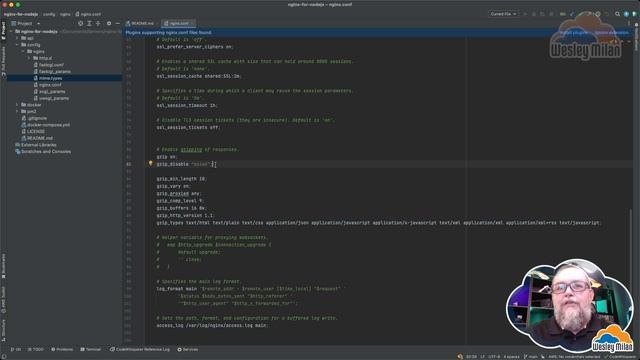
Task: Click line number 82 in gutter
Action: pos(129,164)
